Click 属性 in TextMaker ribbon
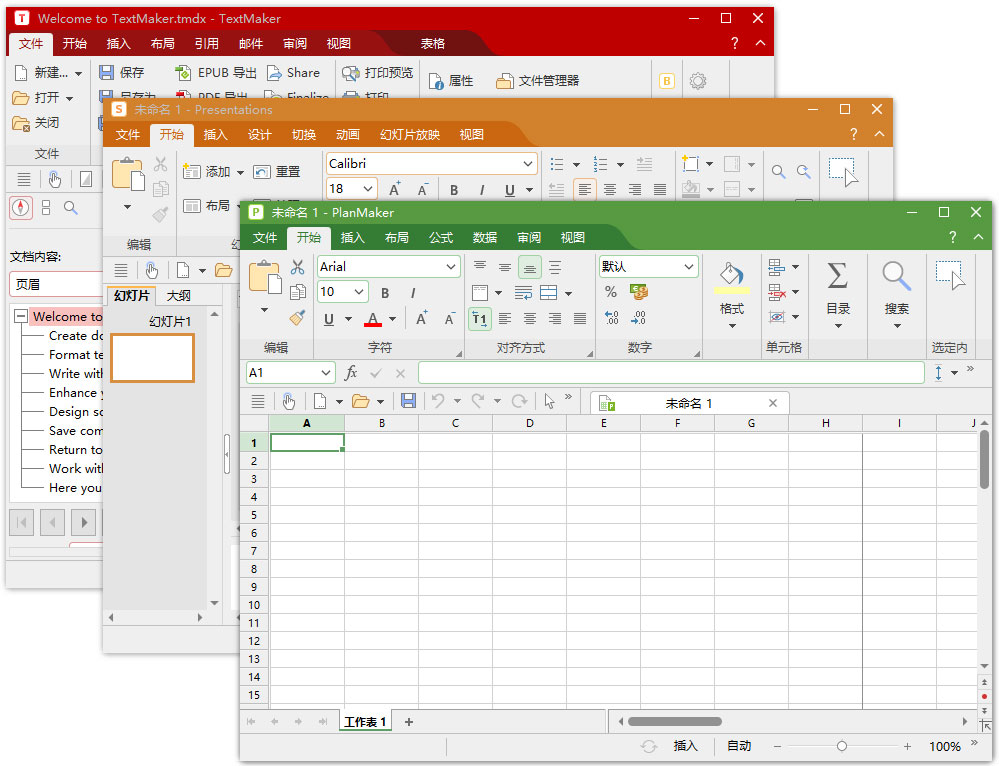 click(451, 81)
